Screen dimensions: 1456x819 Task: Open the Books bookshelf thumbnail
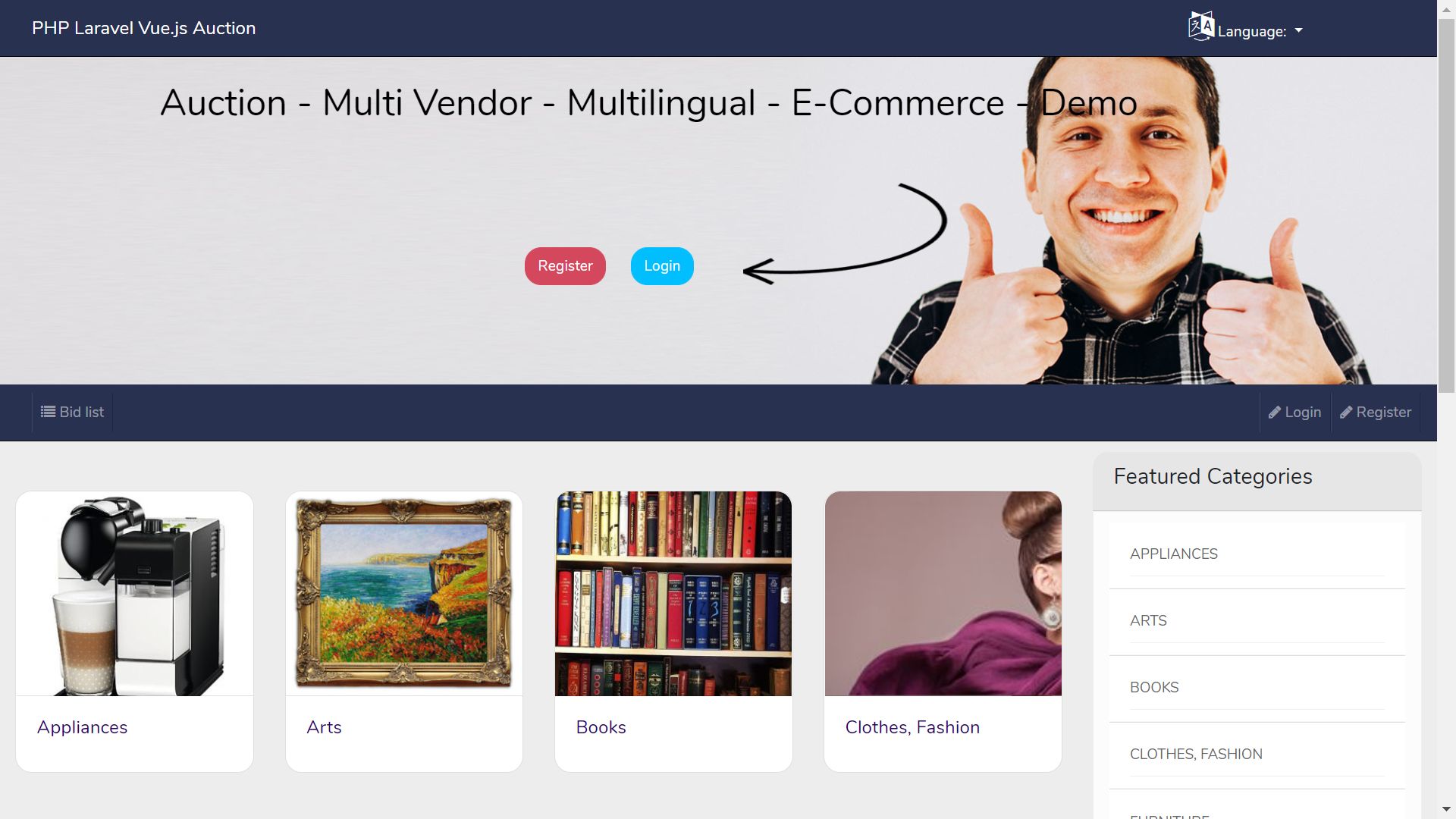[673, 594]
